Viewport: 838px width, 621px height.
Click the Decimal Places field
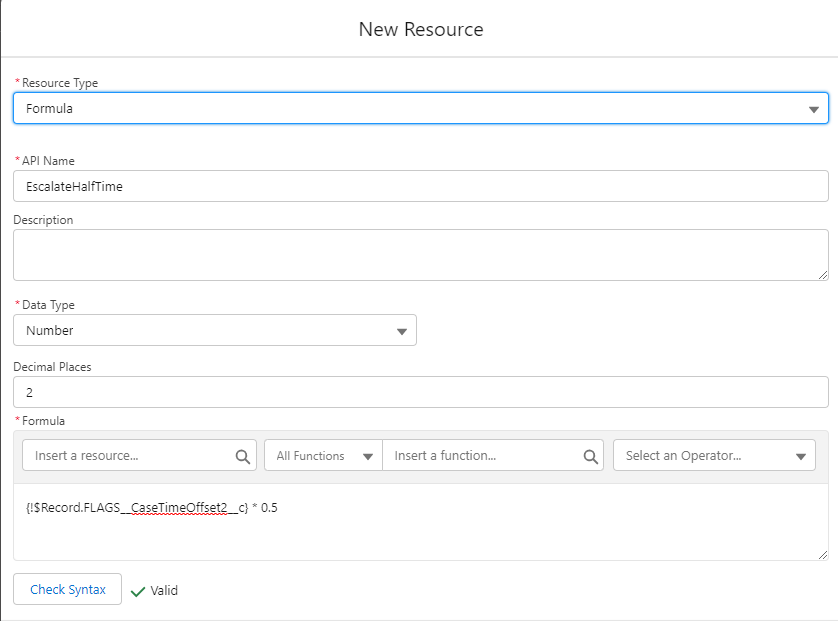(421, 392)
